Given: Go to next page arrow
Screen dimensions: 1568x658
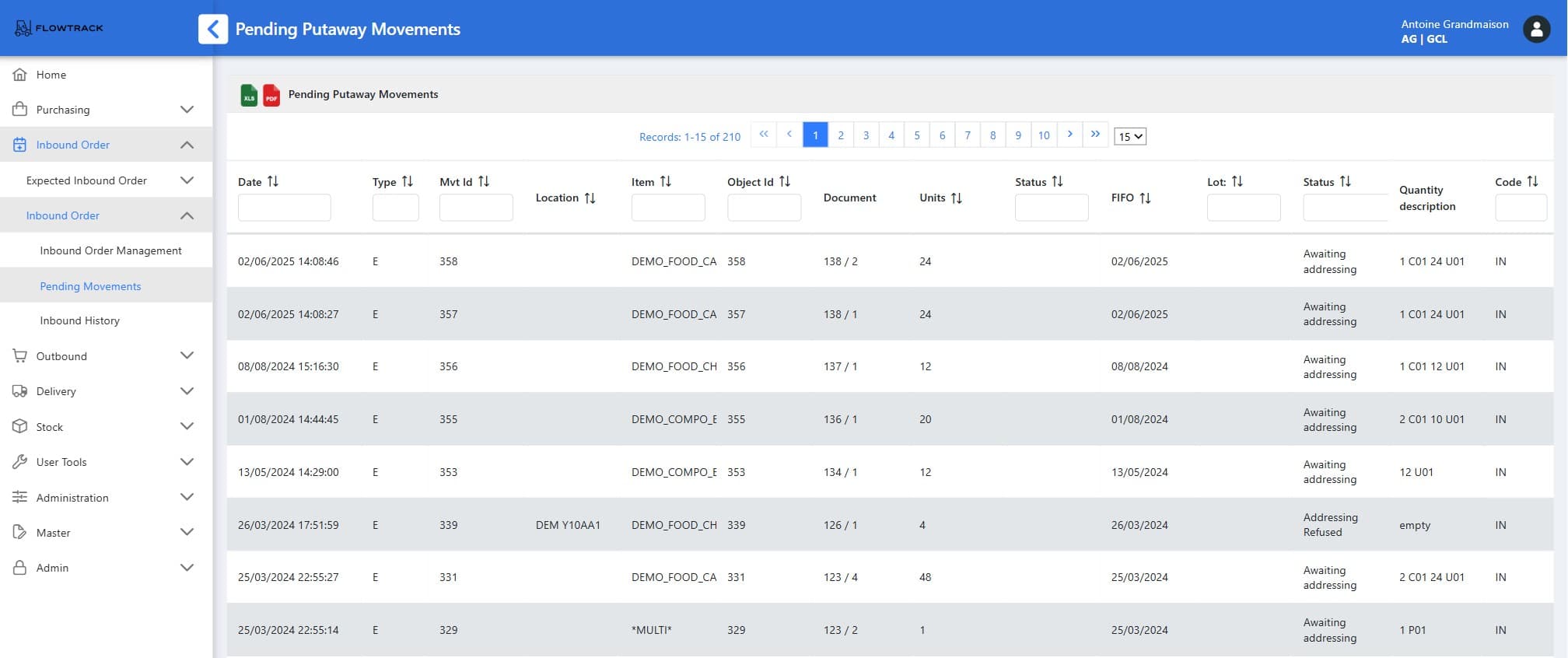Looking at the screenshot, I should click(1070, 135).
